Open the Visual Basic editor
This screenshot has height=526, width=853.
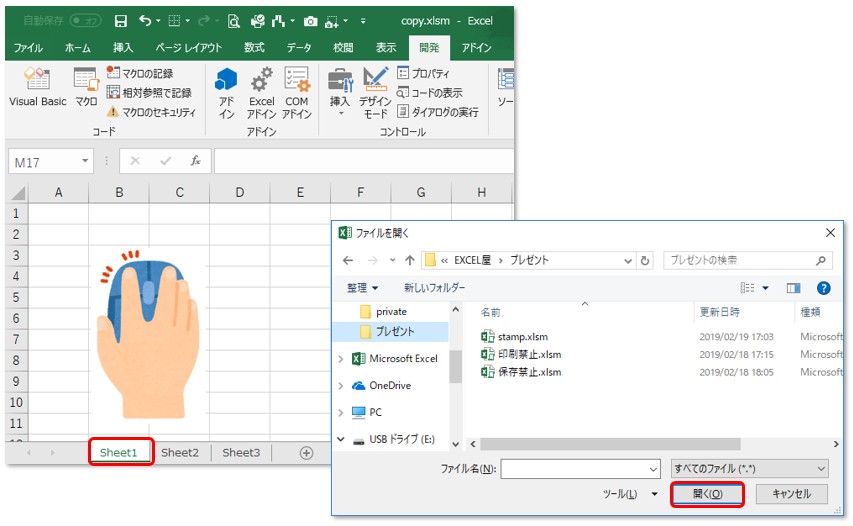38,87
